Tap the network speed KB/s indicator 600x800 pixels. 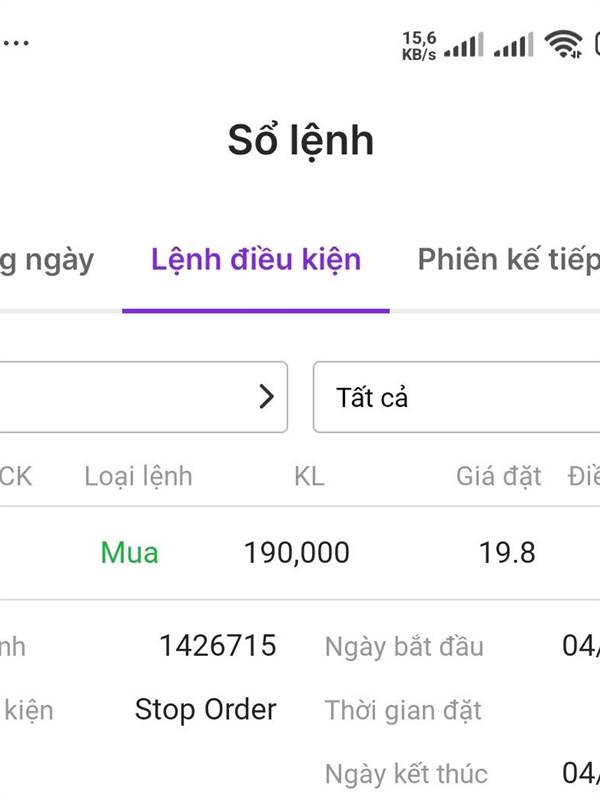point(419,46)
